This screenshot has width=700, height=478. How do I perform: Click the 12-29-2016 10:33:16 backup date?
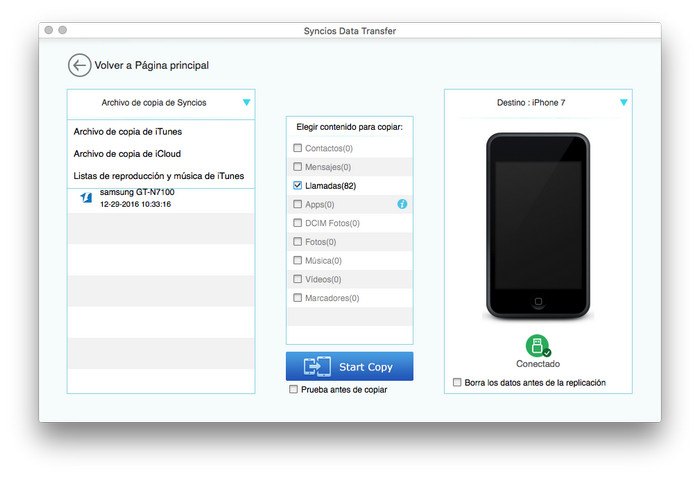pos(135,204)
